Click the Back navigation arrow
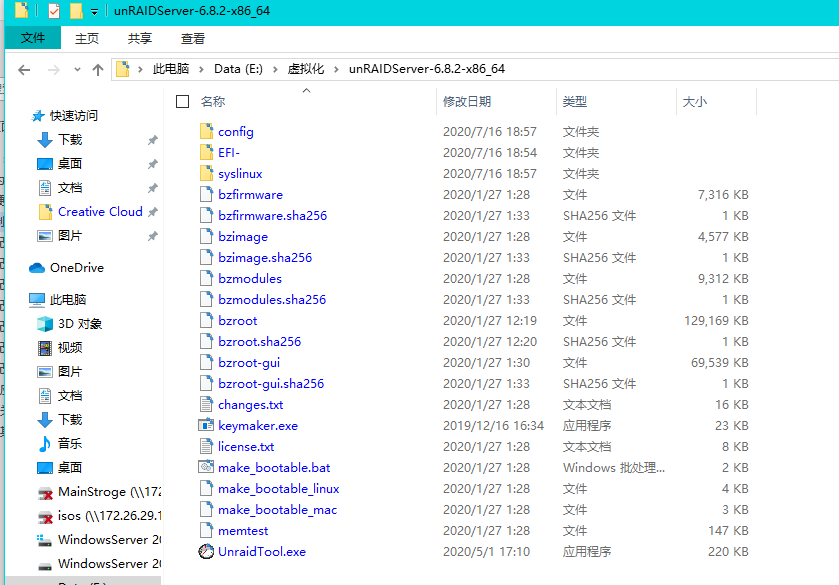Viewport: 839px width, 585px height. point(25,69)
